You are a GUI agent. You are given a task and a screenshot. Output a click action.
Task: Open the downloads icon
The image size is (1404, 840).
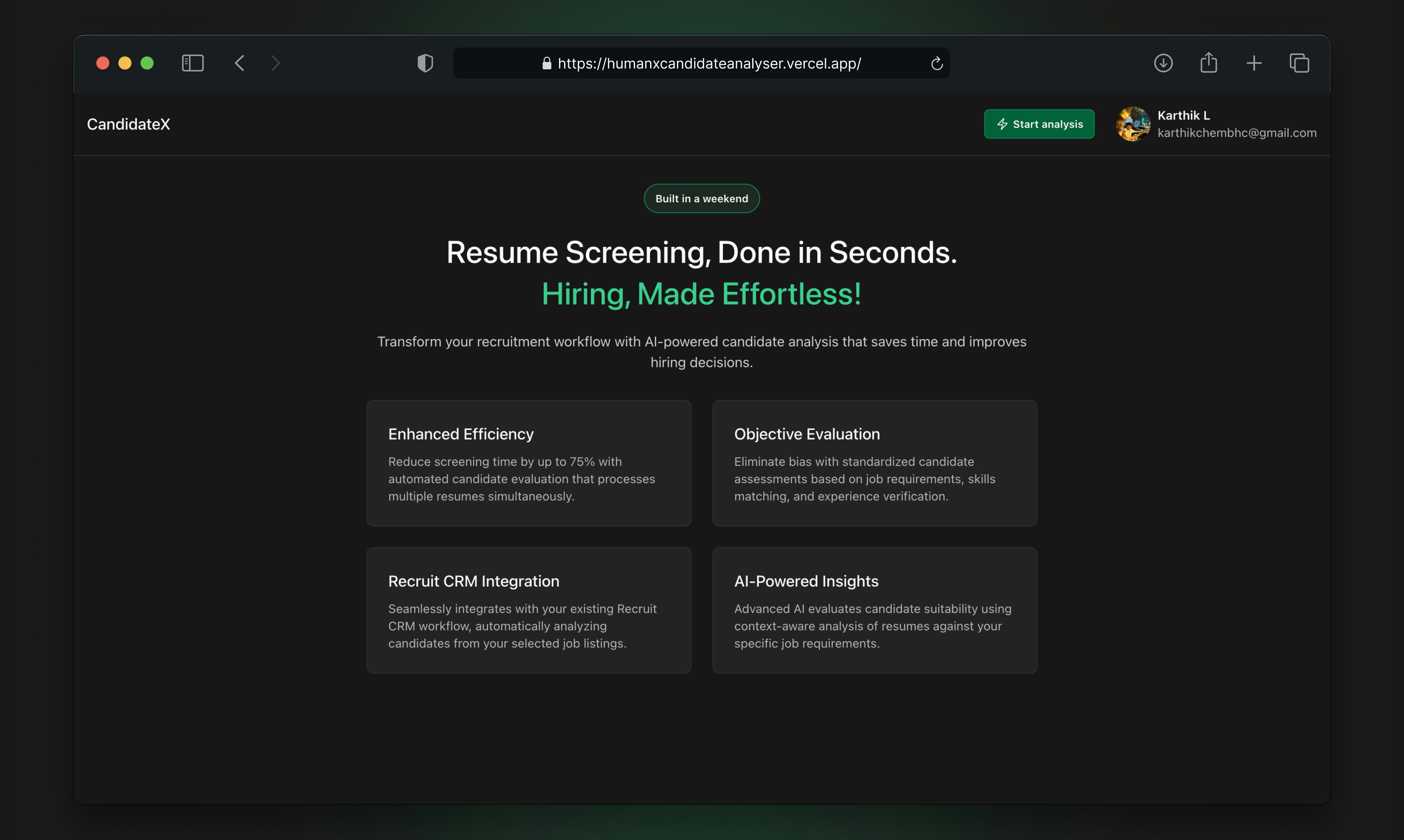[x=1163, y=63]
